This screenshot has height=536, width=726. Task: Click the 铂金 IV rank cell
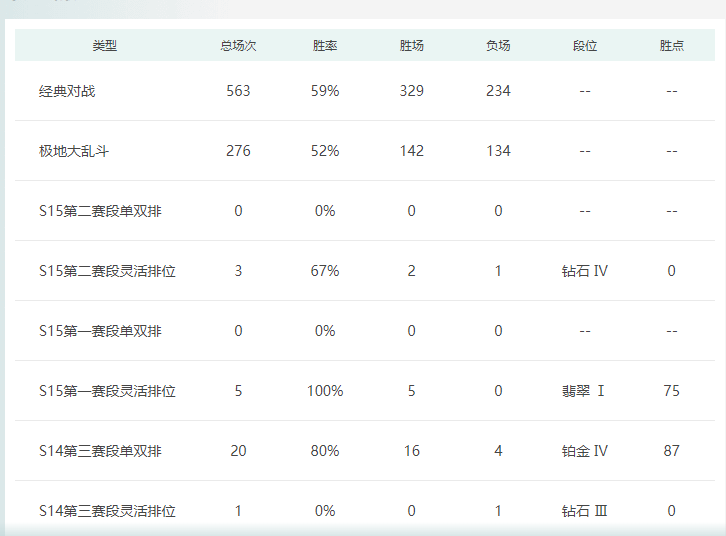point(585,451)
